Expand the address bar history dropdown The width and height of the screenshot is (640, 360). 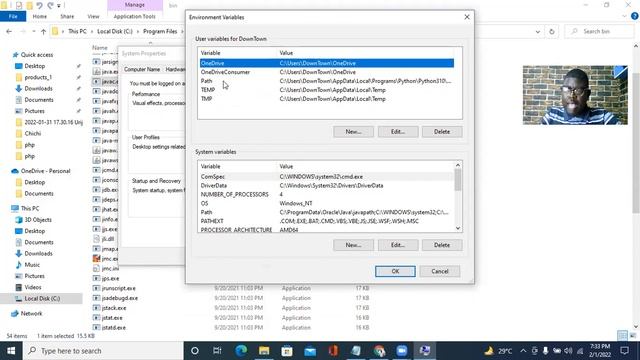pos(538,31)
